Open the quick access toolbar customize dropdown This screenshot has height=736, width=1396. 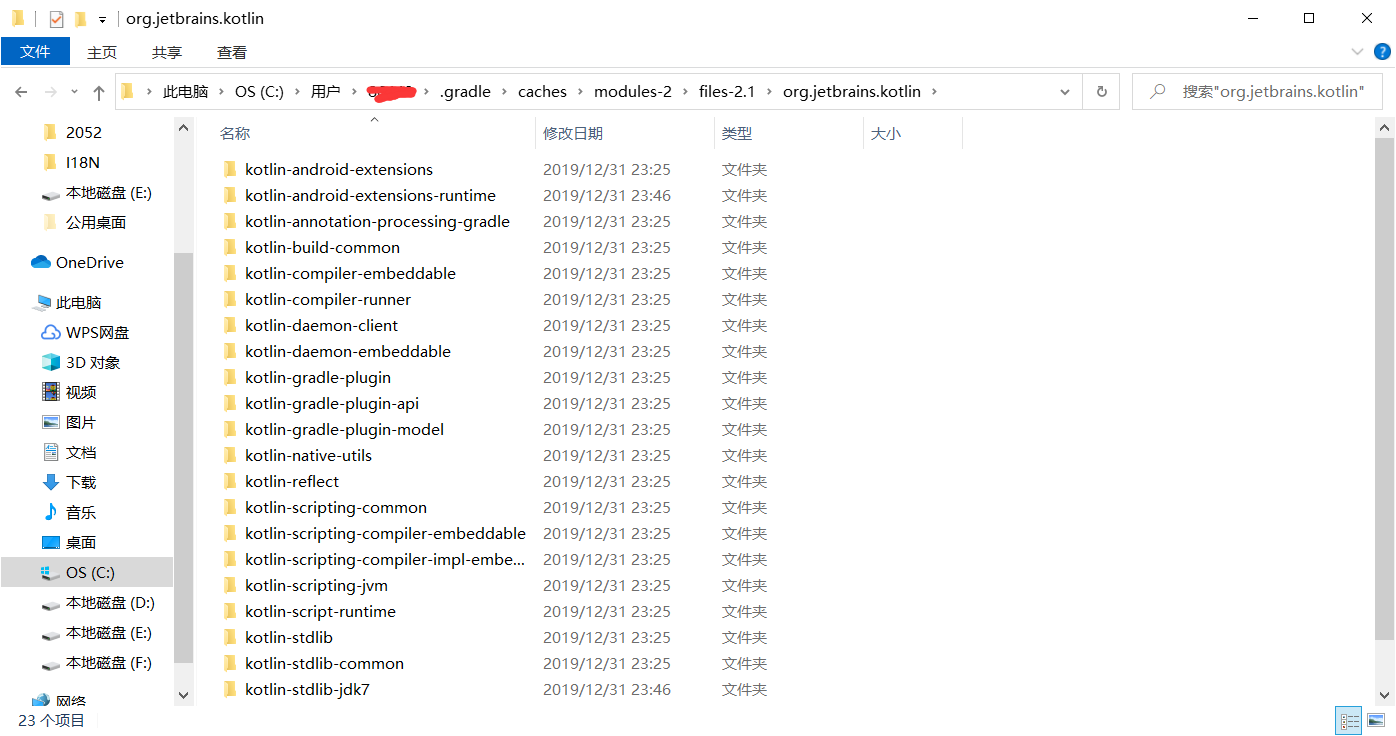click(x=102, y=19)
